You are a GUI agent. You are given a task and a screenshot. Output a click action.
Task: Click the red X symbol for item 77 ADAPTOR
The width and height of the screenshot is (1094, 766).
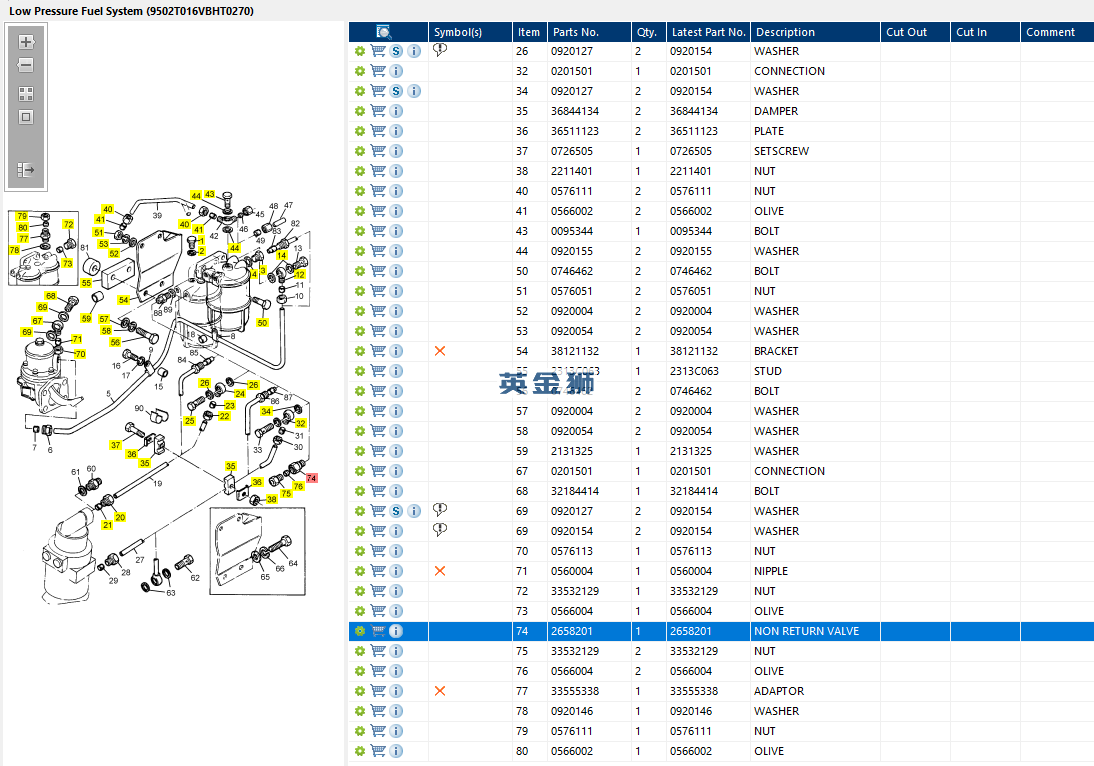[x=440, y=691]
